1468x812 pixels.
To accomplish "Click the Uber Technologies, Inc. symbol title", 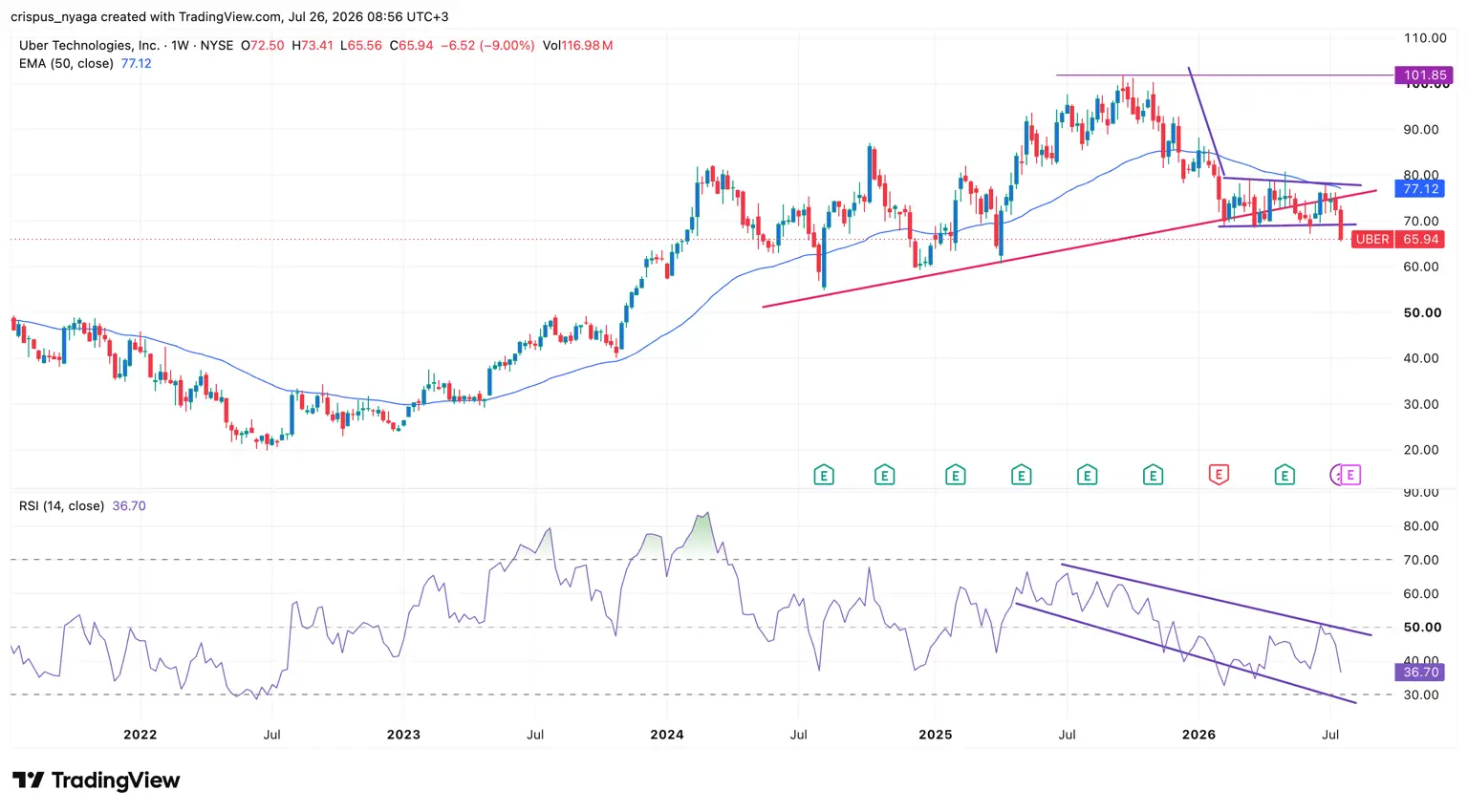I will click(x=89, y=45).
